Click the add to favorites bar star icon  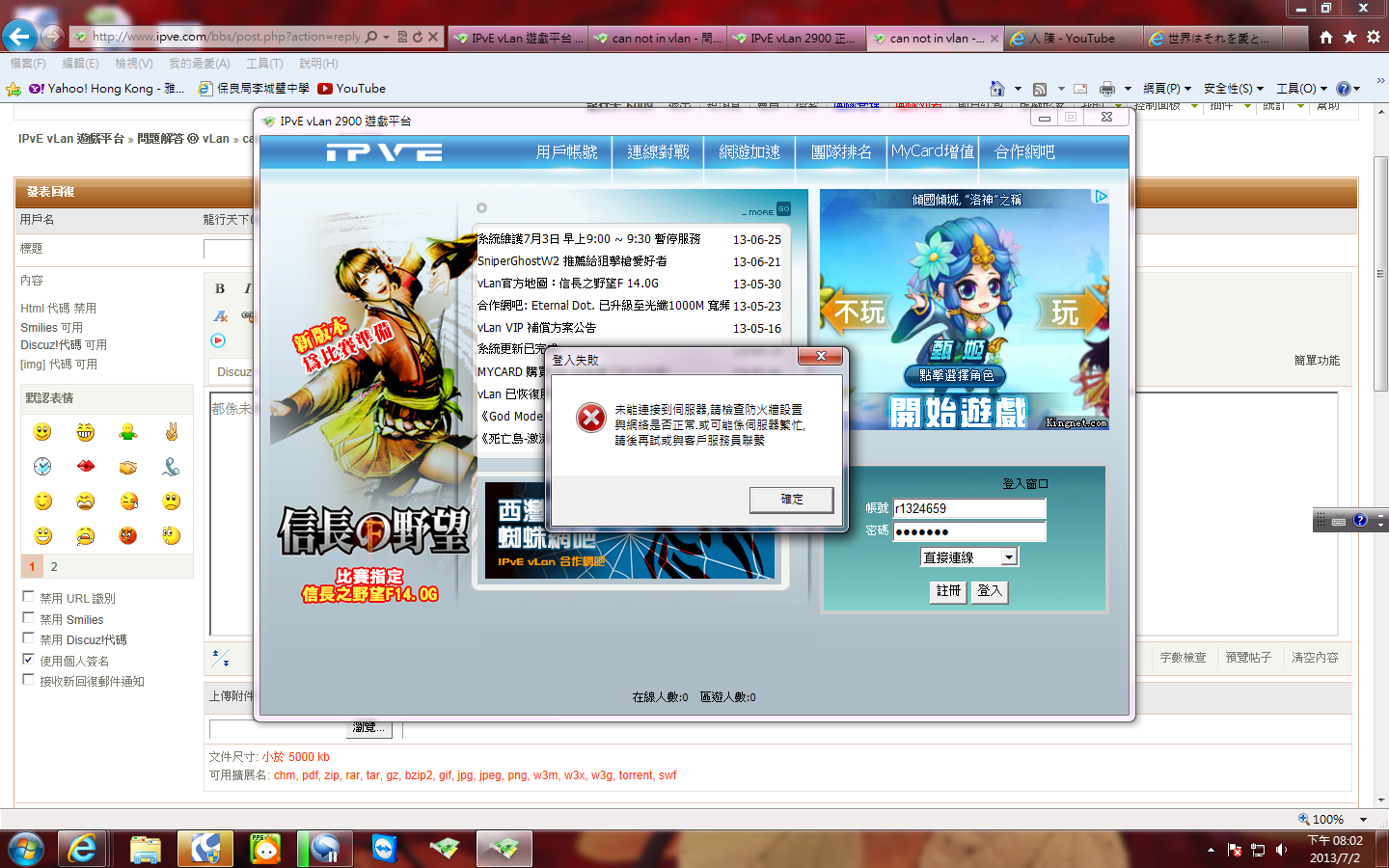point(14,89)
